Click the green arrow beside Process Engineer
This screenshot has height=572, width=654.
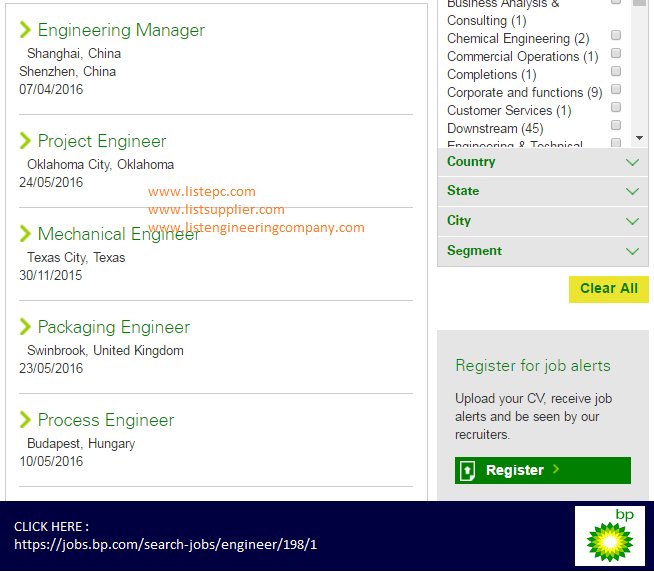click(25, 420)
